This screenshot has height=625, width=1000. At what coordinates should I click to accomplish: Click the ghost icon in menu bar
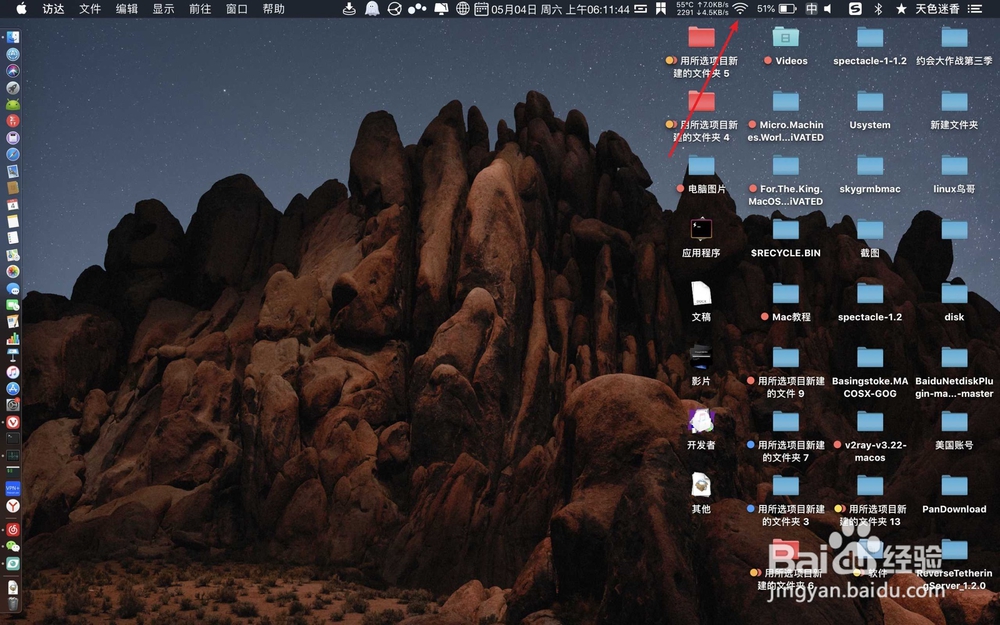372,9
